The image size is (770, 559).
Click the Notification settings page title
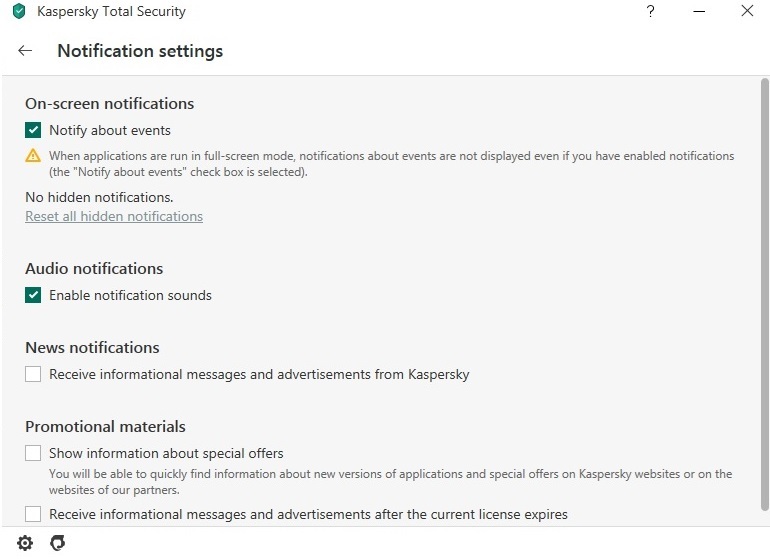click(x=140, y=51)
